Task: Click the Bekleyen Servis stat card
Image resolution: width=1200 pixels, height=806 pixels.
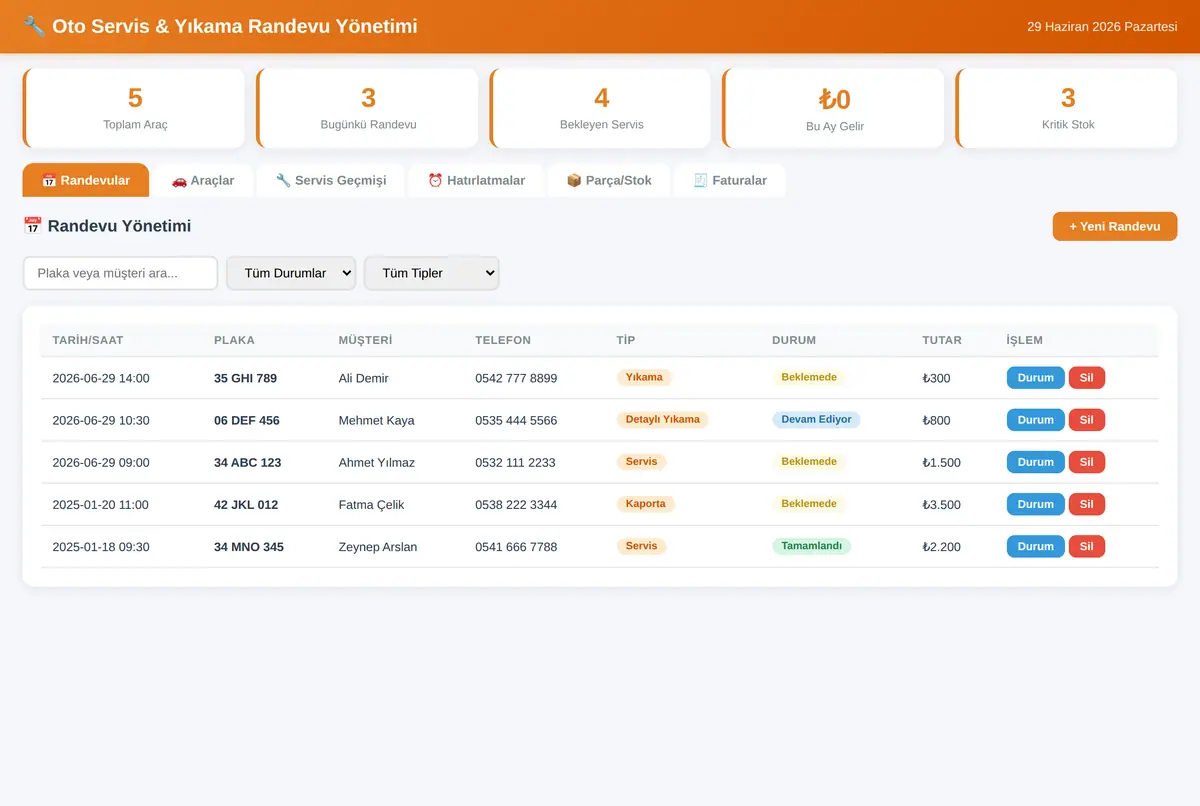Action: coord(600,108)
